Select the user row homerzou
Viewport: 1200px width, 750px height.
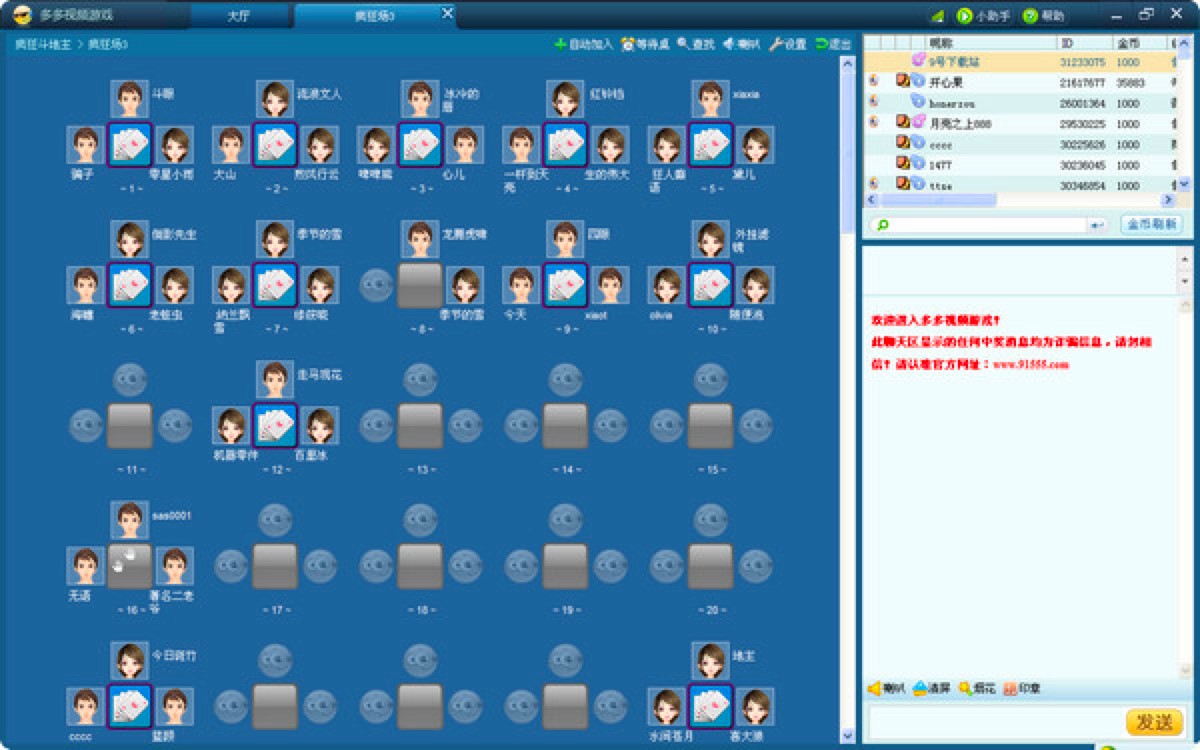(x=1020, y=103)
